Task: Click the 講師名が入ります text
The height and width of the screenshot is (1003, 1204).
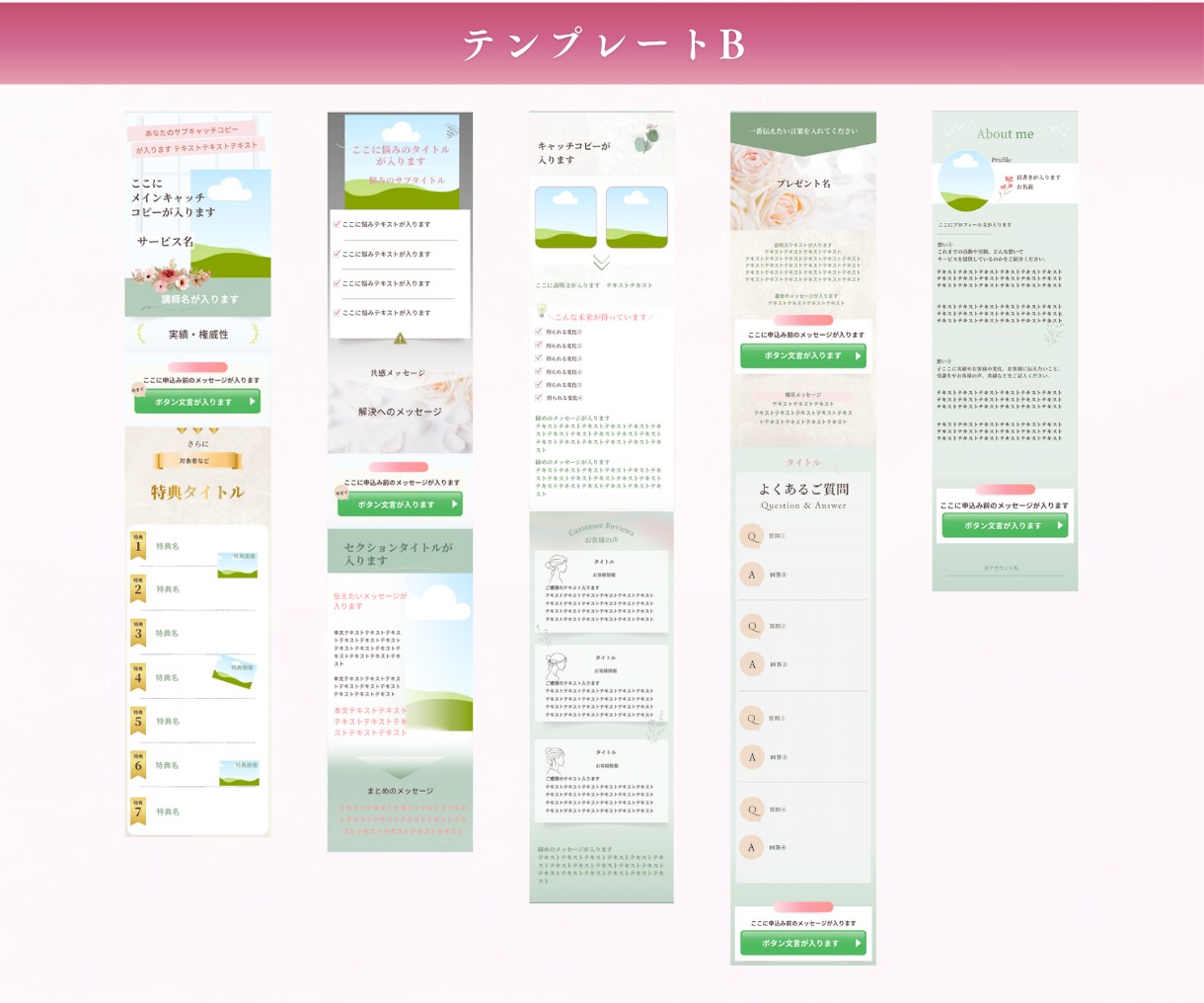Action: [x=199, y=299]
